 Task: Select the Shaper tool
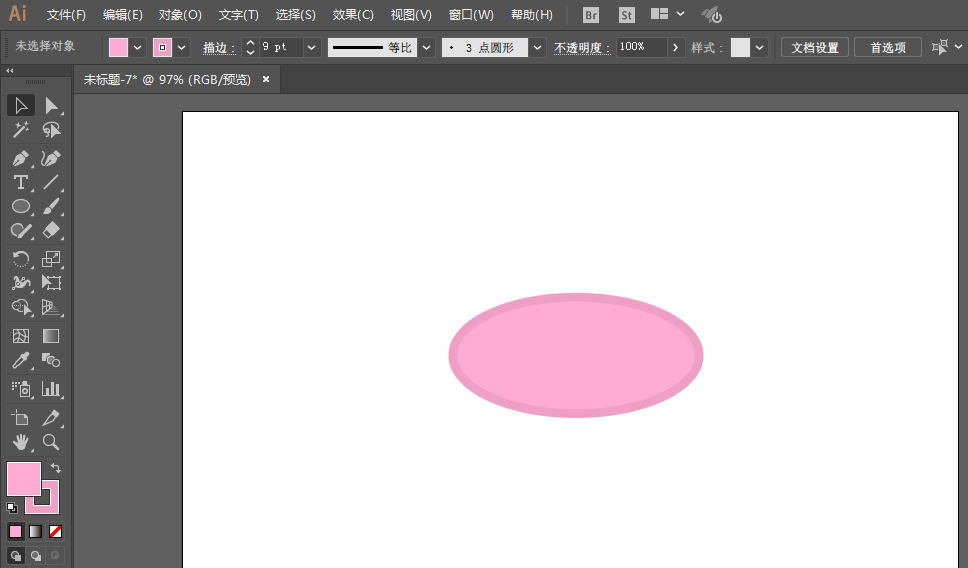coord(20,230)
